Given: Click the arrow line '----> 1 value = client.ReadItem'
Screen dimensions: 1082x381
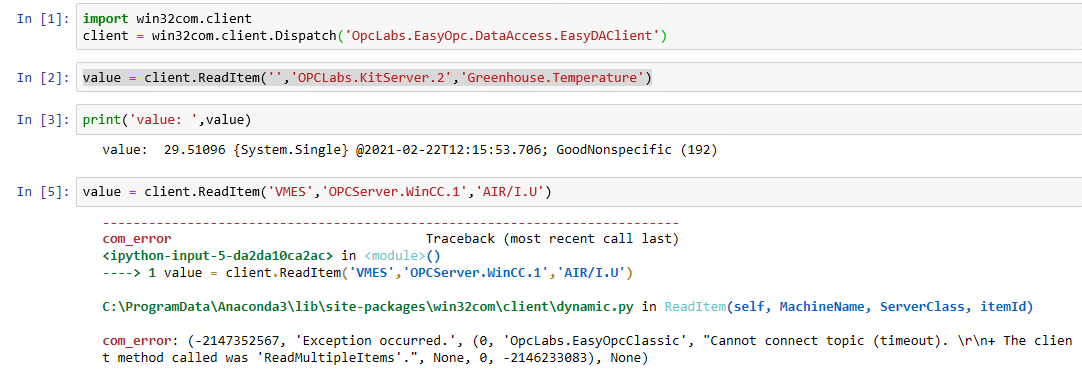Looking at the screenshot, I should [x=367, y=273].
